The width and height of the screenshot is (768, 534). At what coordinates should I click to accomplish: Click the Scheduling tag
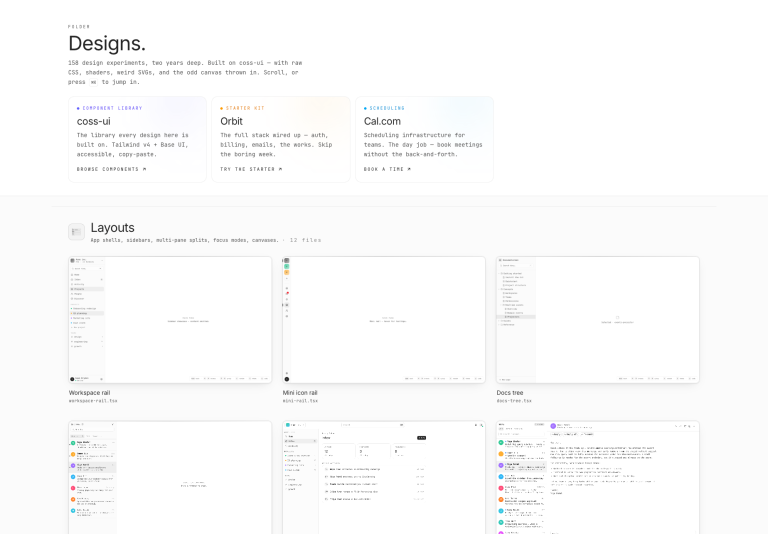pos(384,108)
